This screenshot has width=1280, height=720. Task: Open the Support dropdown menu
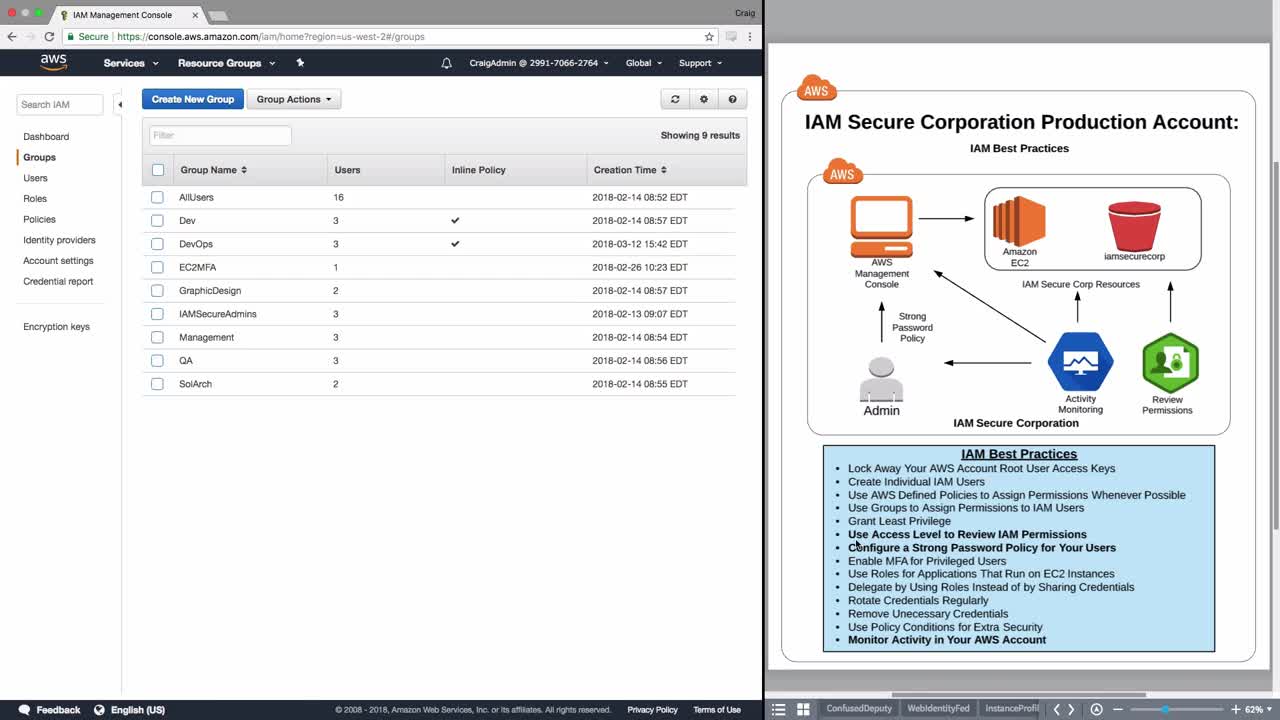click(700, 63)
